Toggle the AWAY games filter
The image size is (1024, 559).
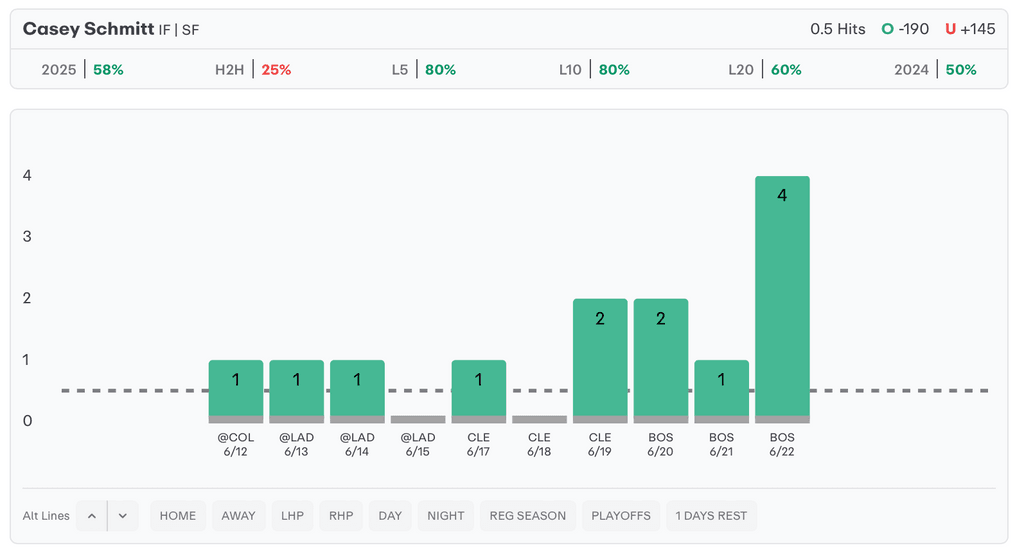point(238,516)
